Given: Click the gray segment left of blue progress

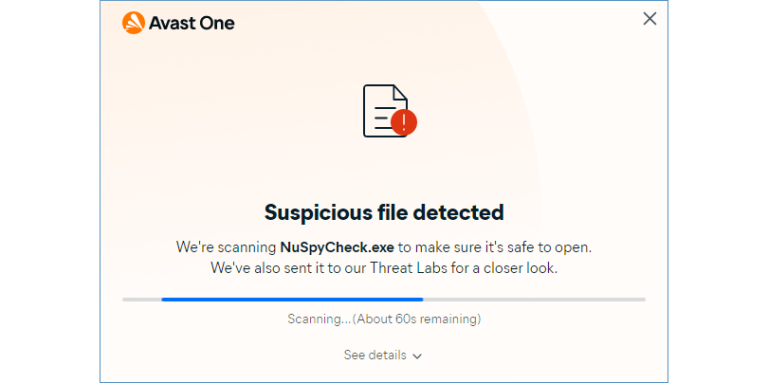Looking at the screenshot, I should 142,299.
